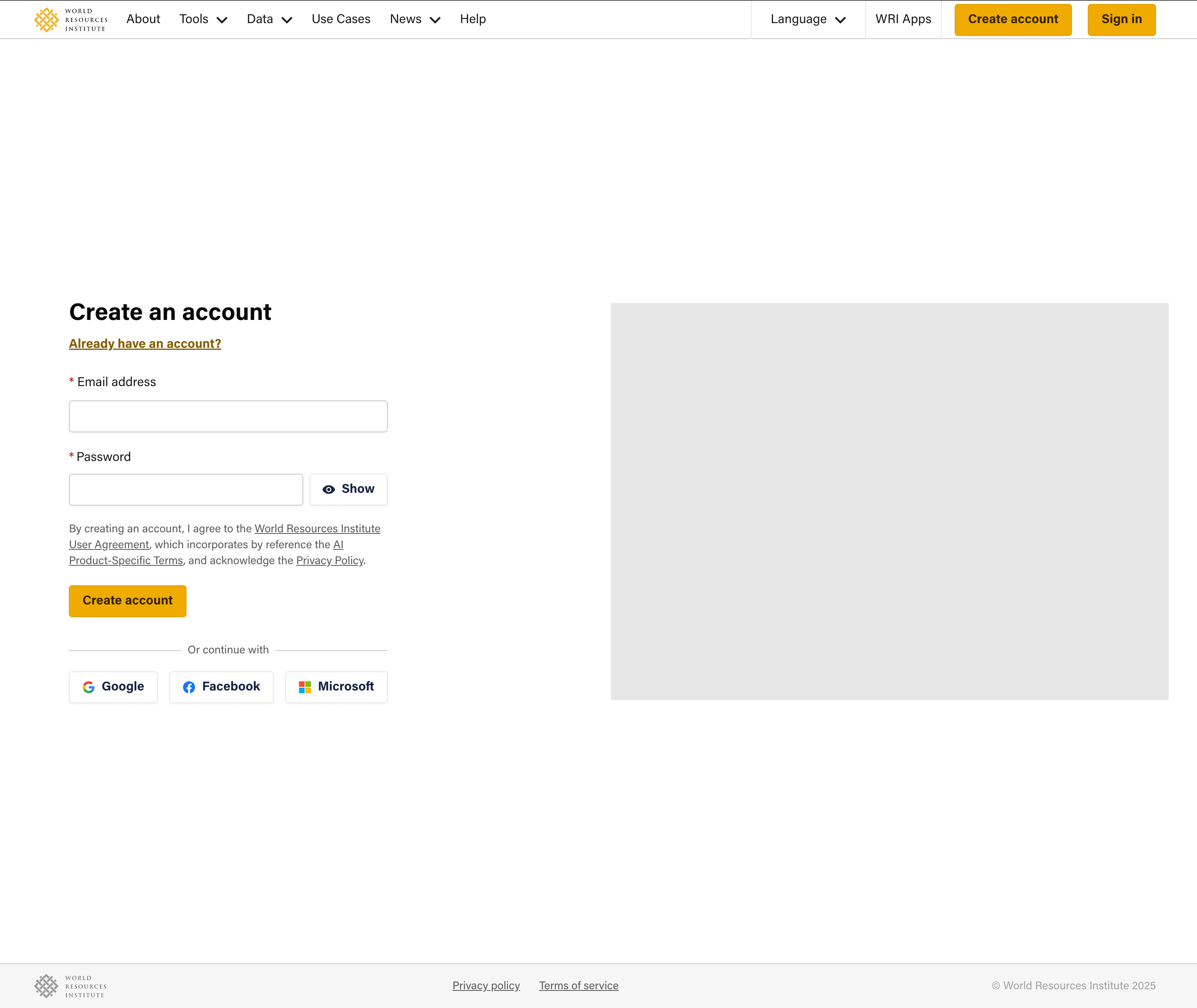Expand the Tools dropdown menu

[203, 20]
